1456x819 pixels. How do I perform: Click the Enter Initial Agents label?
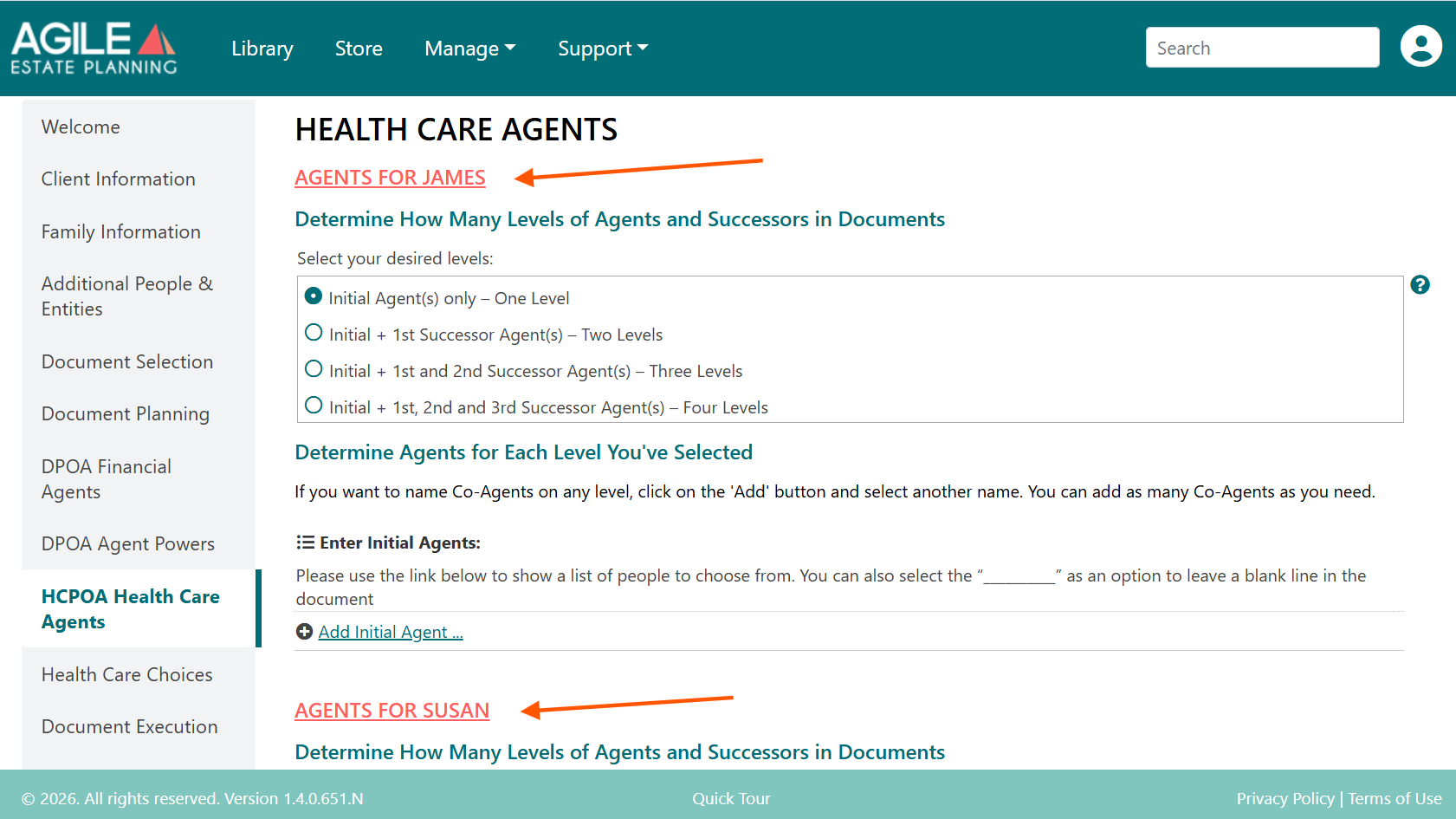(400, 543)
